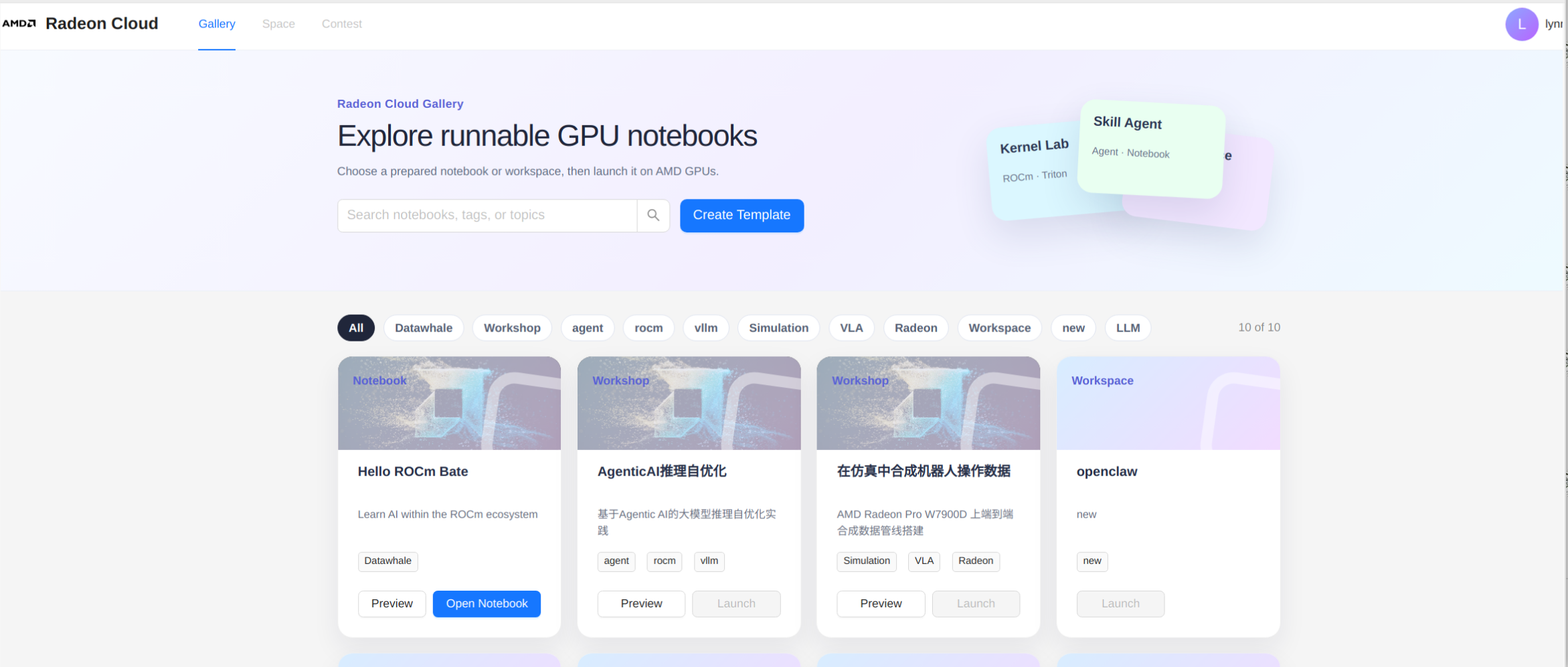
Task: Click the 10 of 10 results count
Action: (x=1259, y=327)
